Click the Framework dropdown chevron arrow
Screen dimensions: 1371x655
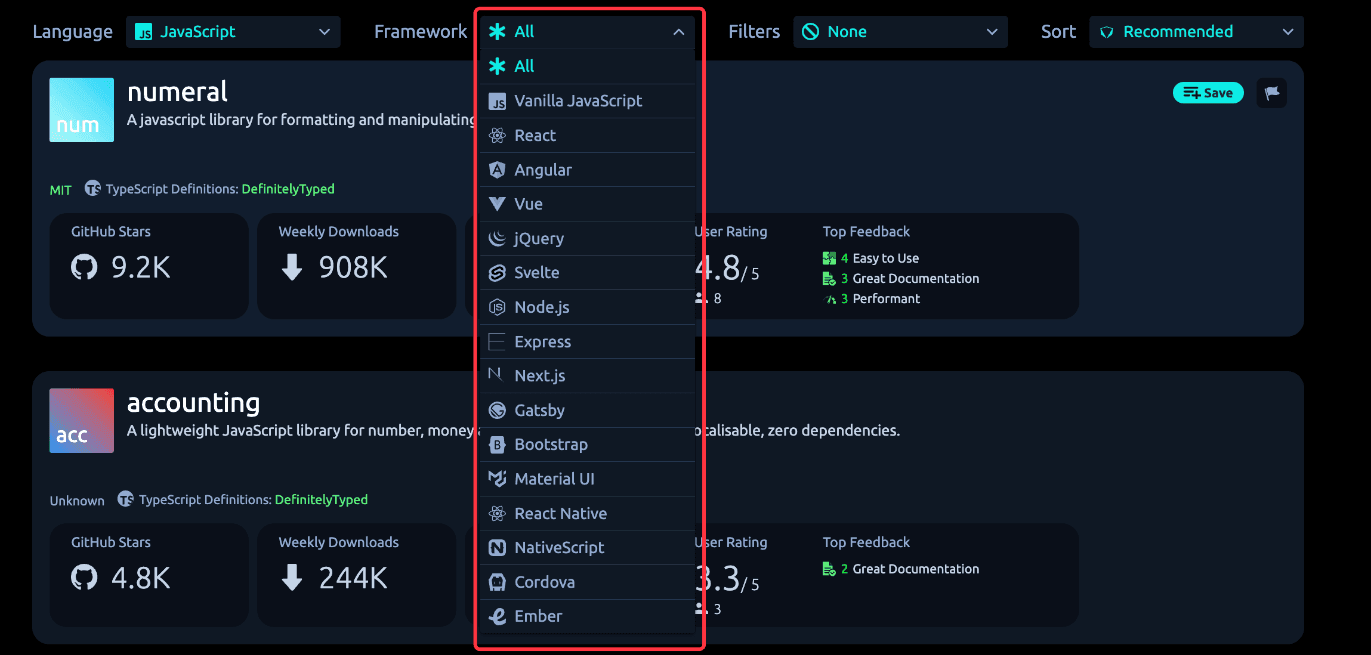click(x=679, y=32)
